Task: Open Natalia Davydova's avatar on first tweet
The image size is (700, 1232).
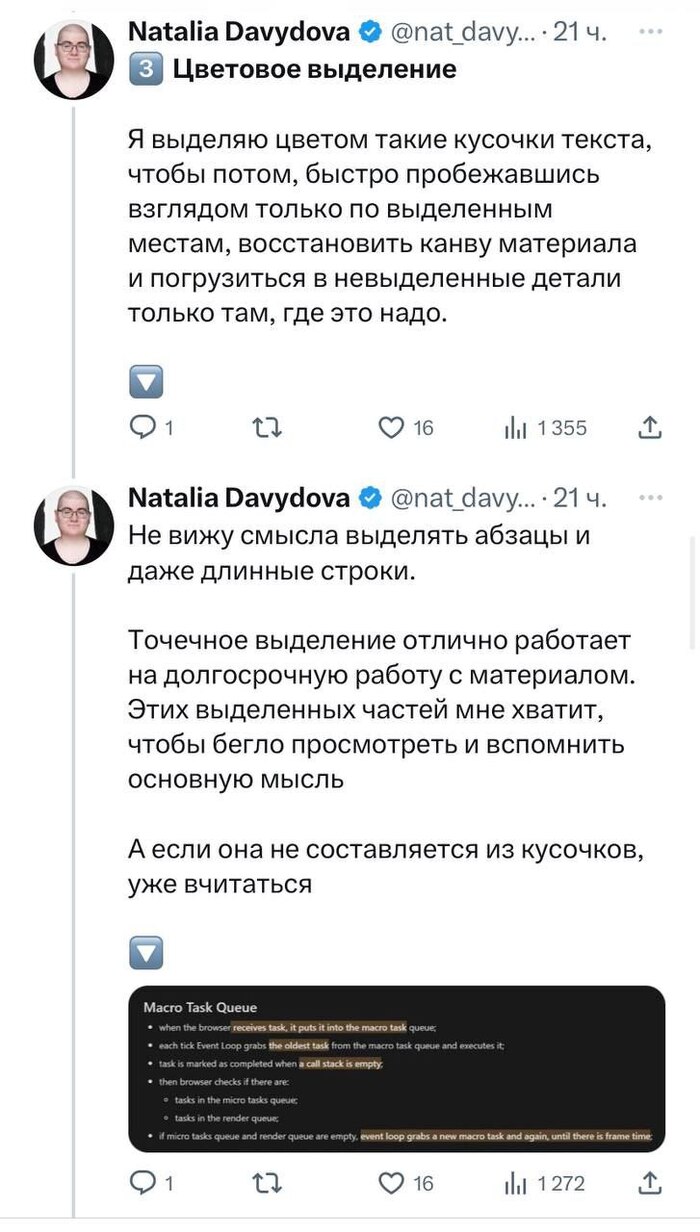Action: [x=72, y=58]
